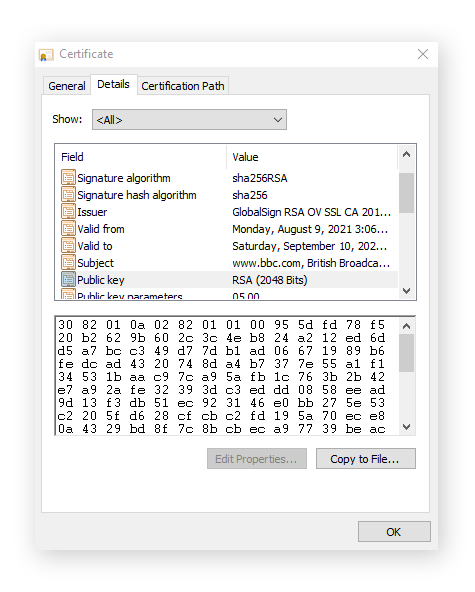
Task: Click the Saturday, September 10 value
Action: [310, 246]
